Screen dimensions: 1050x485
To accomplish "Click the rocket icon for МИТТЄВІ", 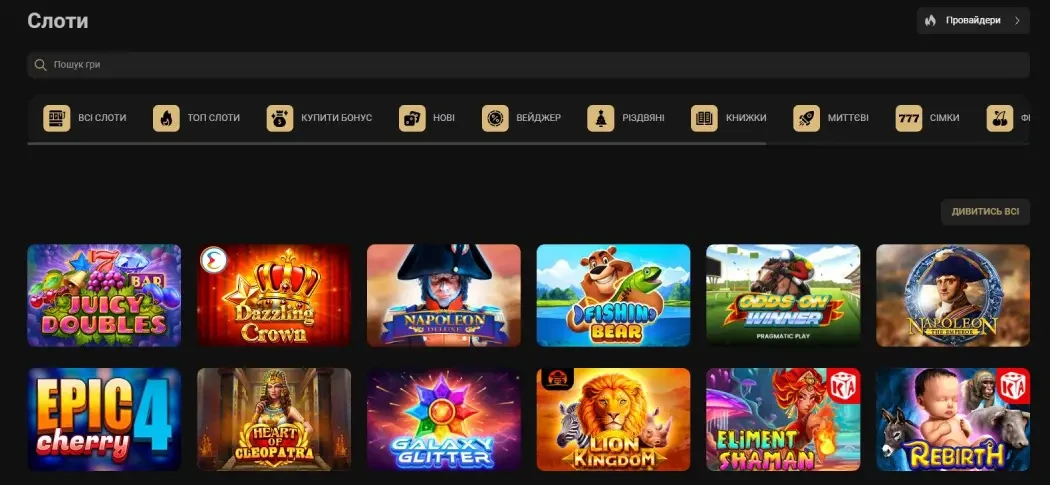I will (x=806, y=118).
